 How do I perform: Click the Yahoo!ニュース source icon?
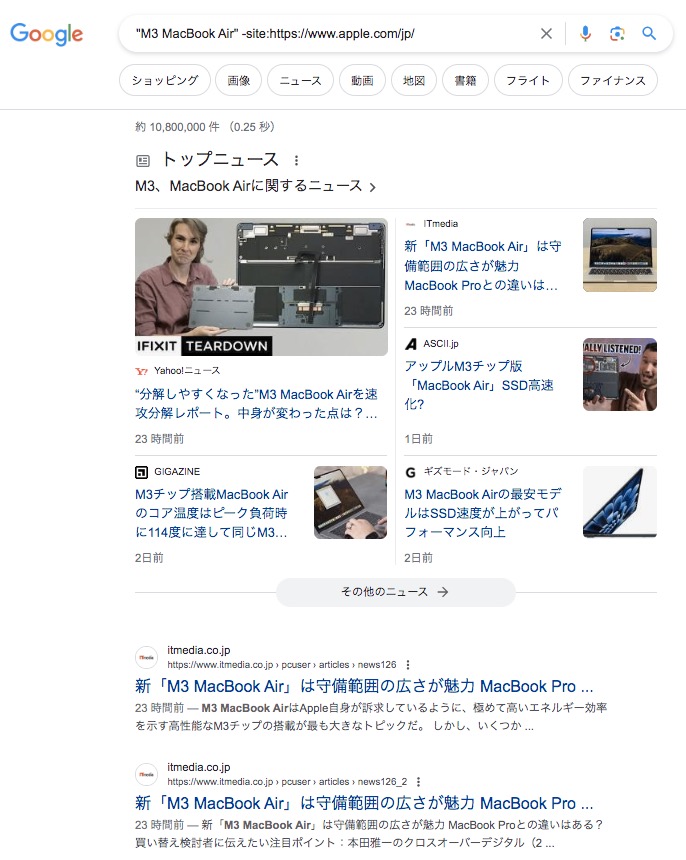point(141,371)
